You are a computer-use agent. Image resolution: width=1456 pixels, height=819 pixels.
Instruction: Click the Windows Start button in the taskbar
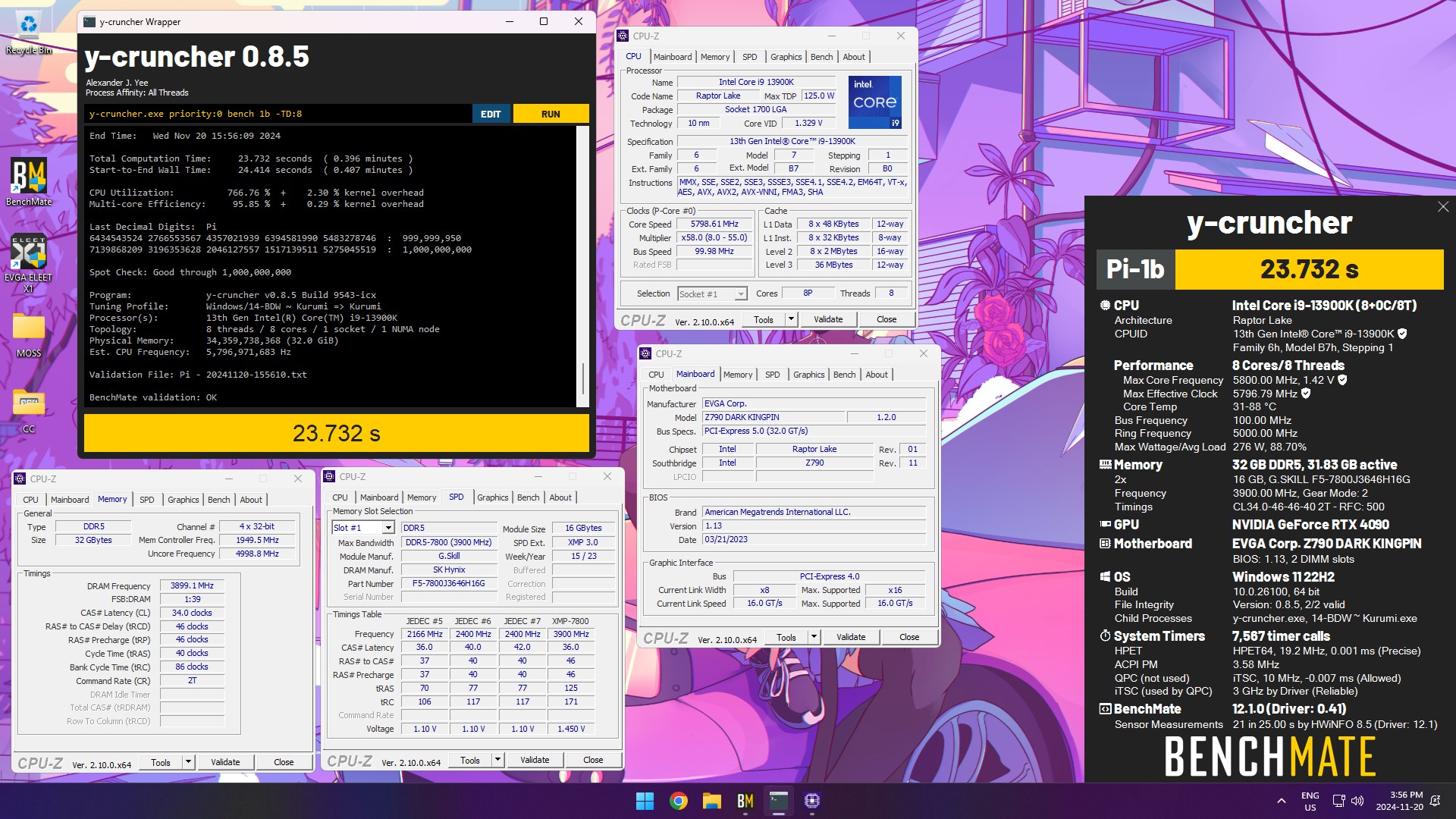[x=645, y=801]
